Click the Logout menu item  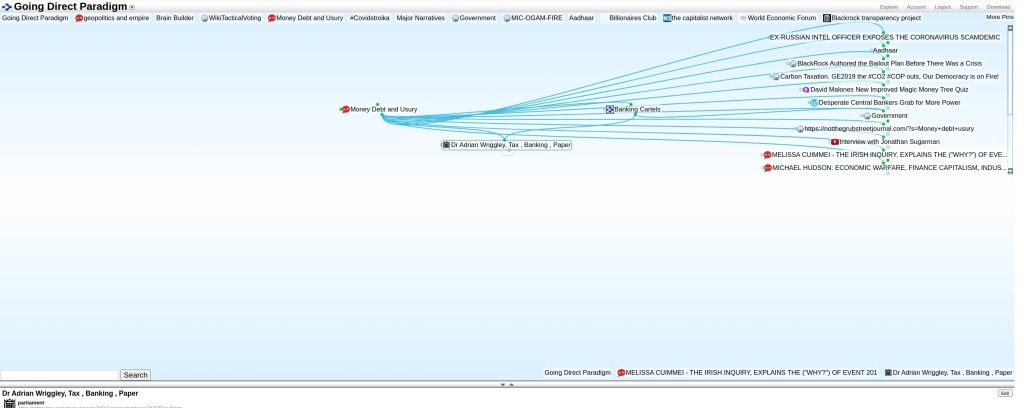click(942, 7)
